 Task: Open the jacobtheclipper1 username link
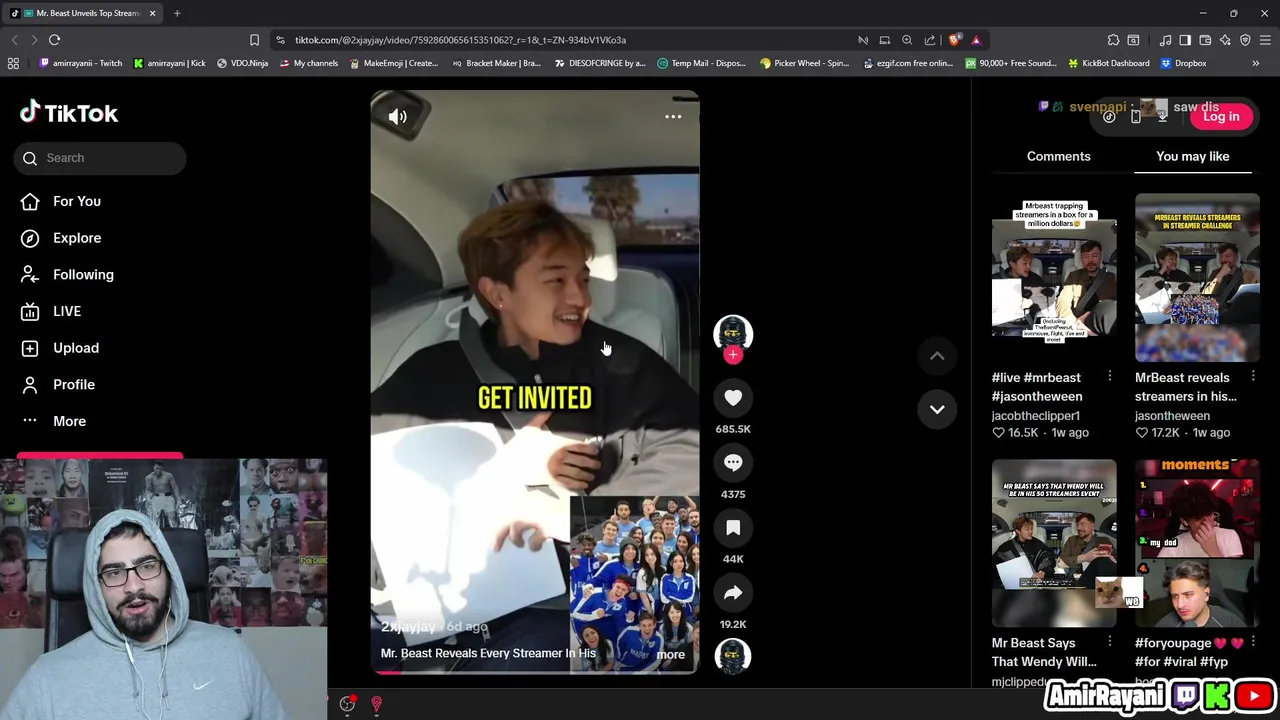click(x=1035, y=416)
